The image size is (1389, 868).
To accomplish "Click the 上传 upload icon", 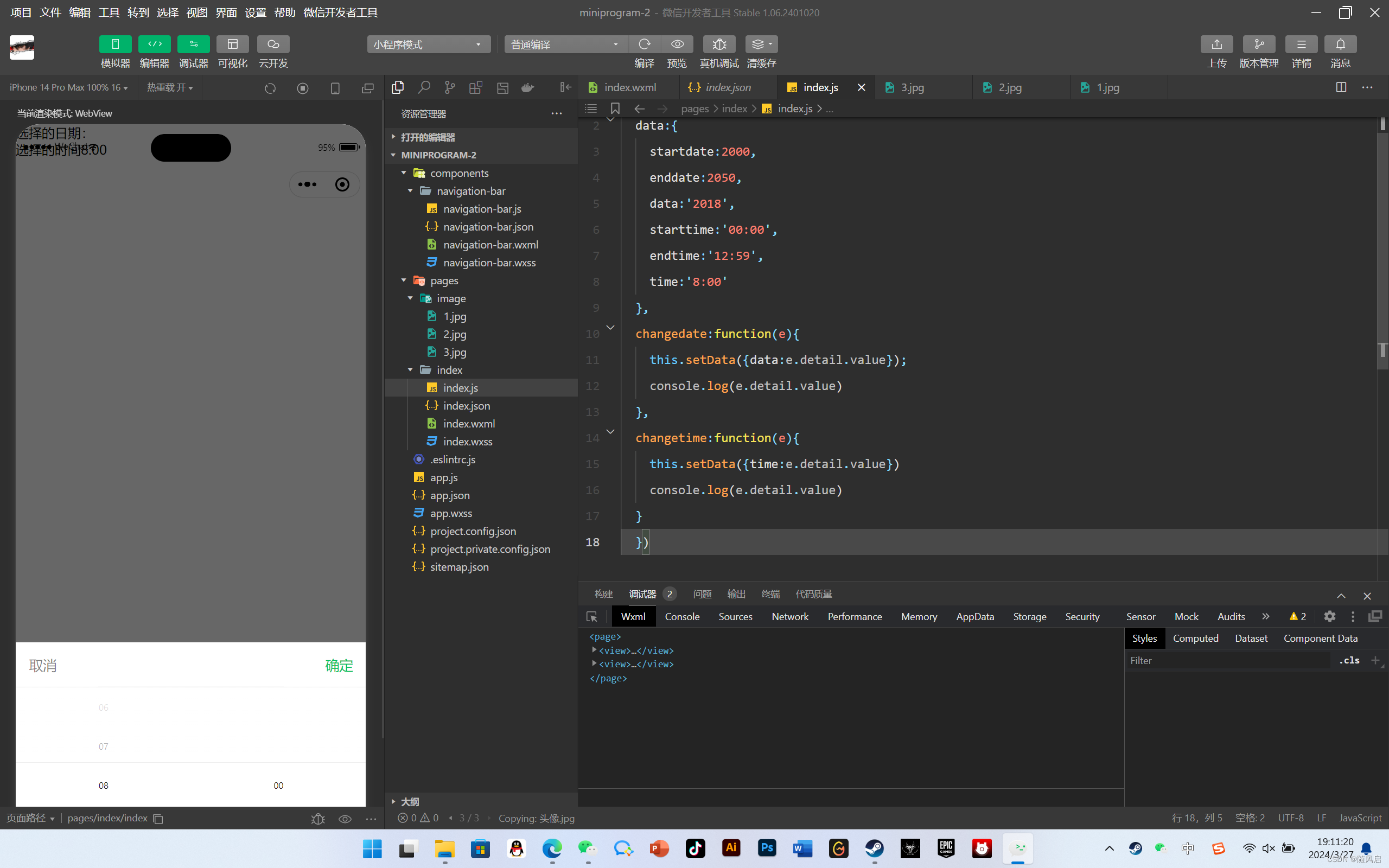I will point(1216,44).
